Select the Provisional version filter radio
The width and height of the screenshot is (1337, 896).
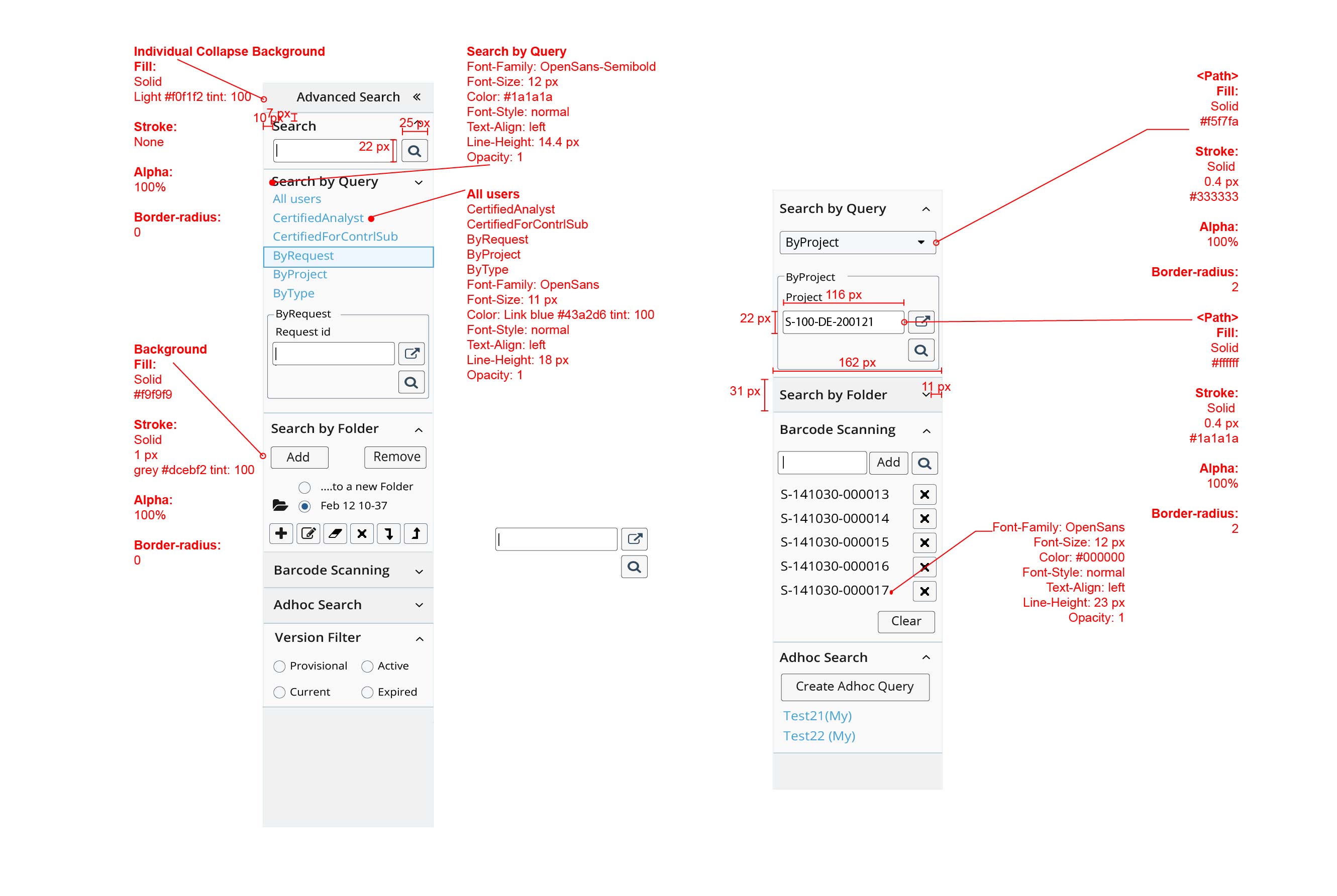[279, 666]
